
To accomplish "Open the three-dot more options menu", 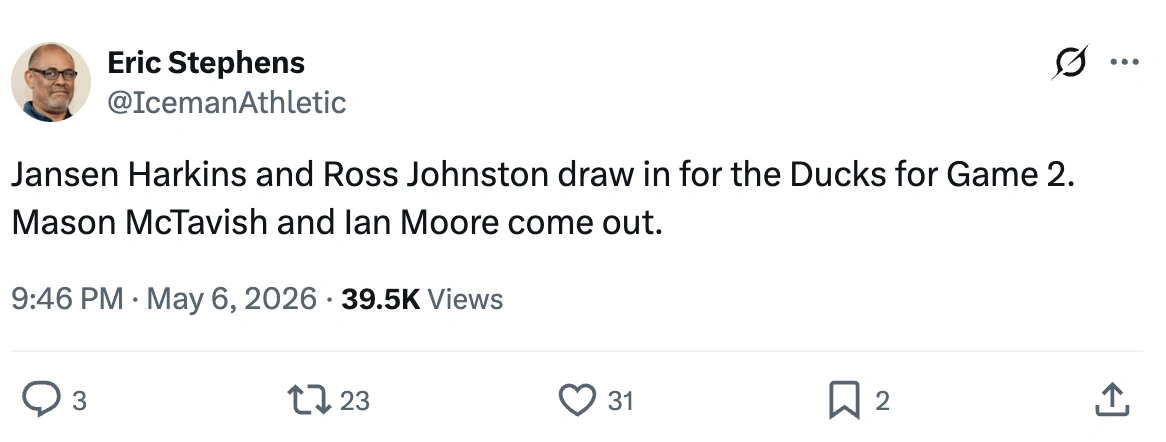I will tap(1124, 63).
